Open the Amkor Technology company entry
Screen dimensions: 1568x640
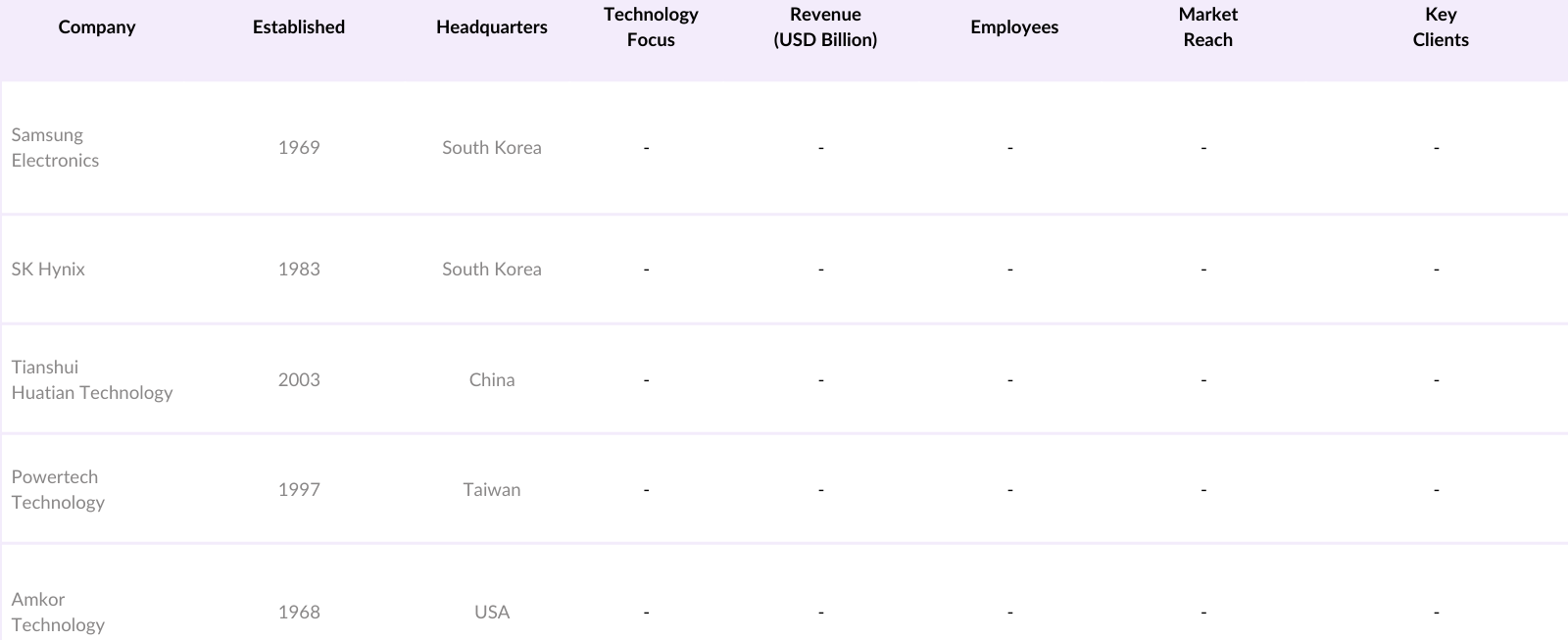coord(58,612)
